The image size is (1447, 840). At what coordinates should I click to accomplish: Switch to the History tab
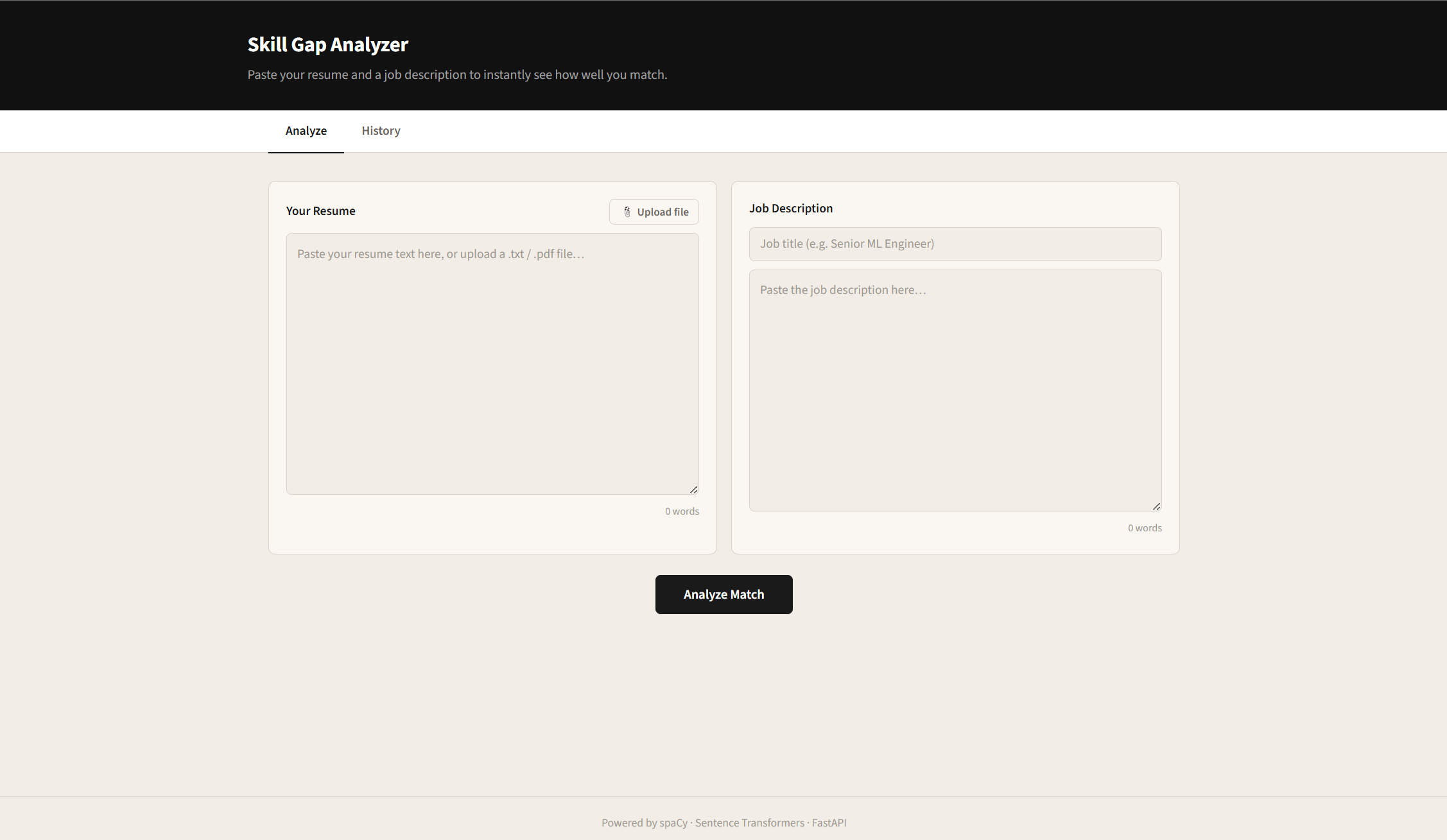tap(381, 131)
